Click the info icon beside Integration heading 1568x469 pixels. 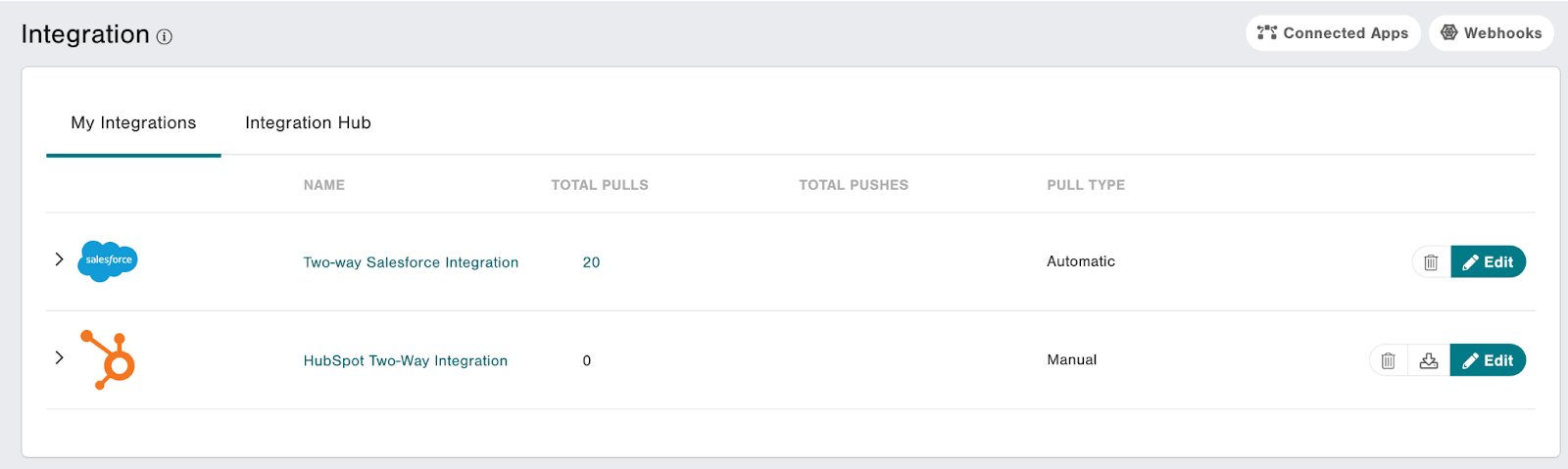[165, 37]
